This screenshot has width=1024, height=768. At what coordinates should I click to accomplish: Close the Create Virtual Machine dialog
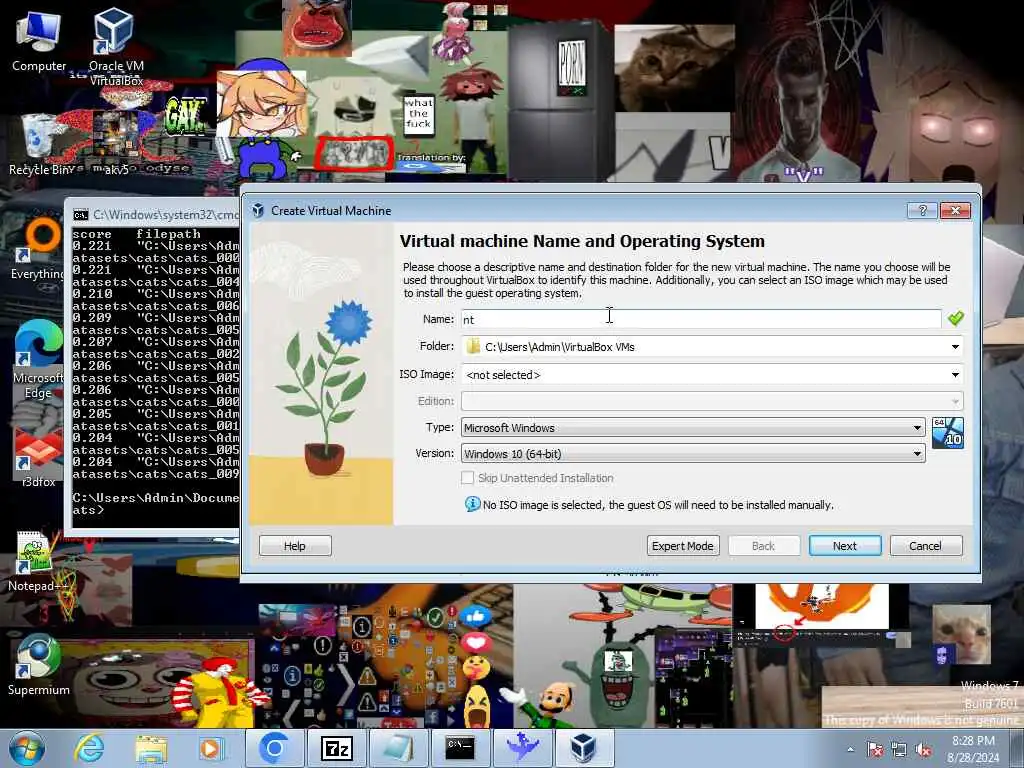(955, 210)
